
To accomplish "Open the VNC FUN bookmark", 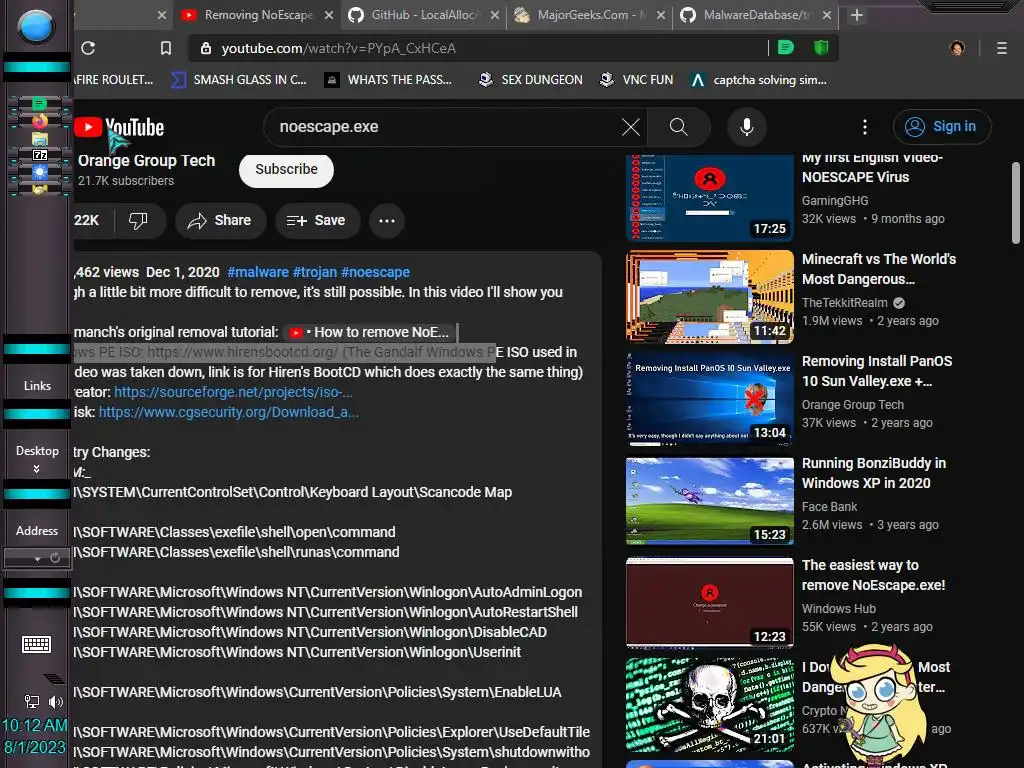I will (636, 80).
